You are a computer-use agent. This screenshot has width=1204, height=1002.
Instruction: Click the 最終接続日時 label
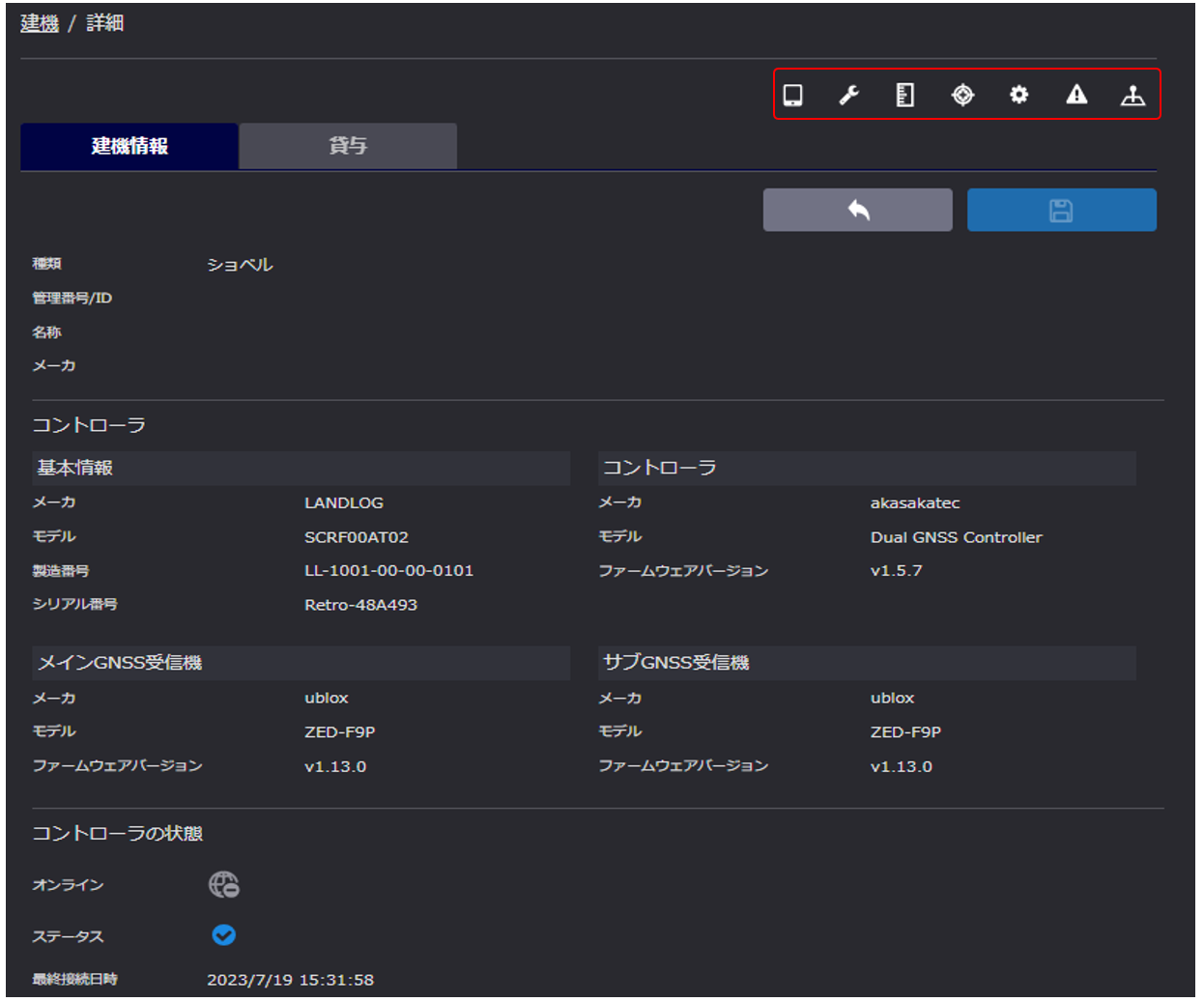pyautogui.click(x=75, y=980)
